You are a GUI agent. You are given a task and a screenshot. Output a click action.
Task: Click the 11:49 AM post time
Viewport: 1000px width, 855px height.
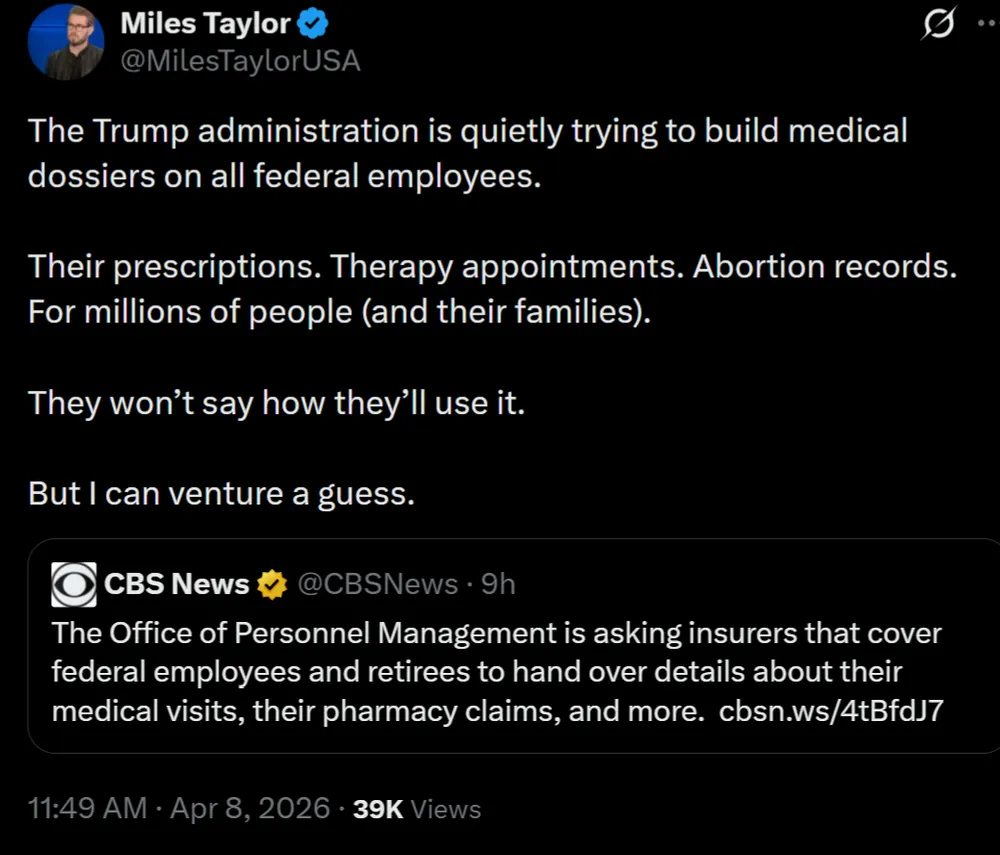(x=88, y=808)
